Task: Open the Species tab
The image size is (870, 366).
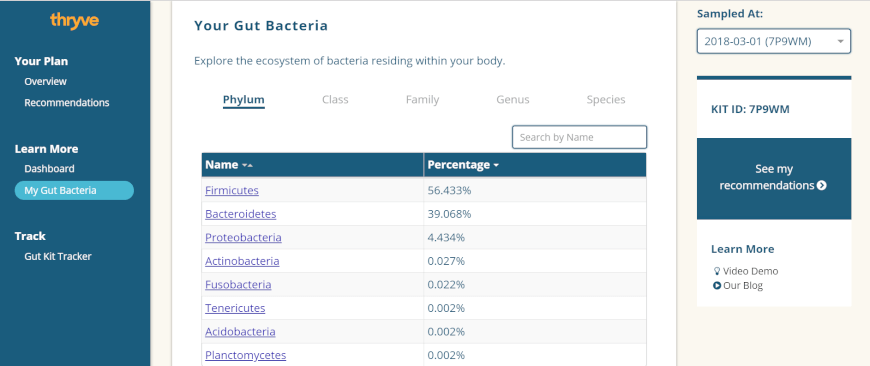Action: click(606, 100)
